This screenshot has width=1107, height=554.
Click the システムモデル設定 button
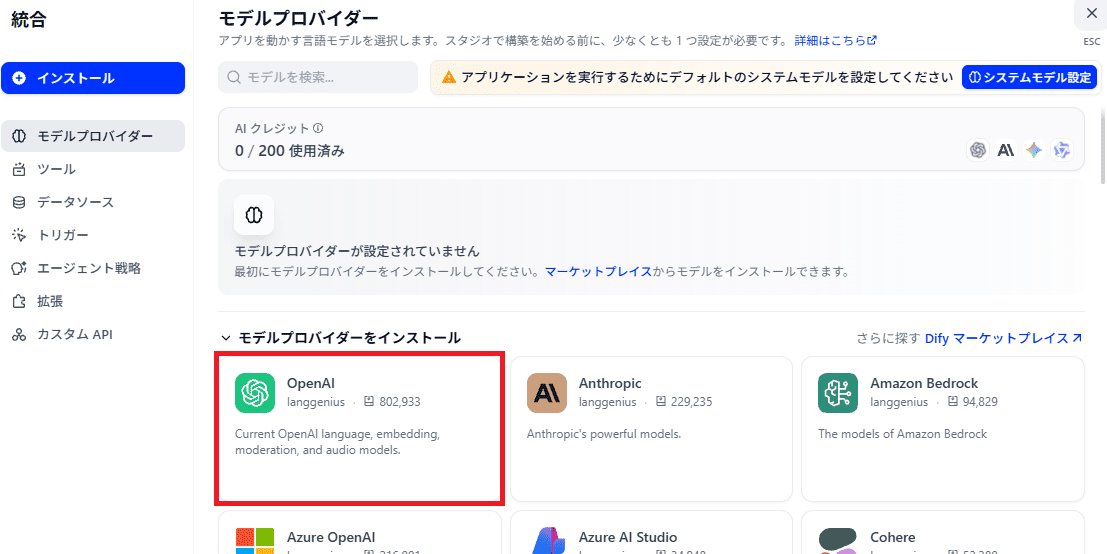coord(1029,78)
